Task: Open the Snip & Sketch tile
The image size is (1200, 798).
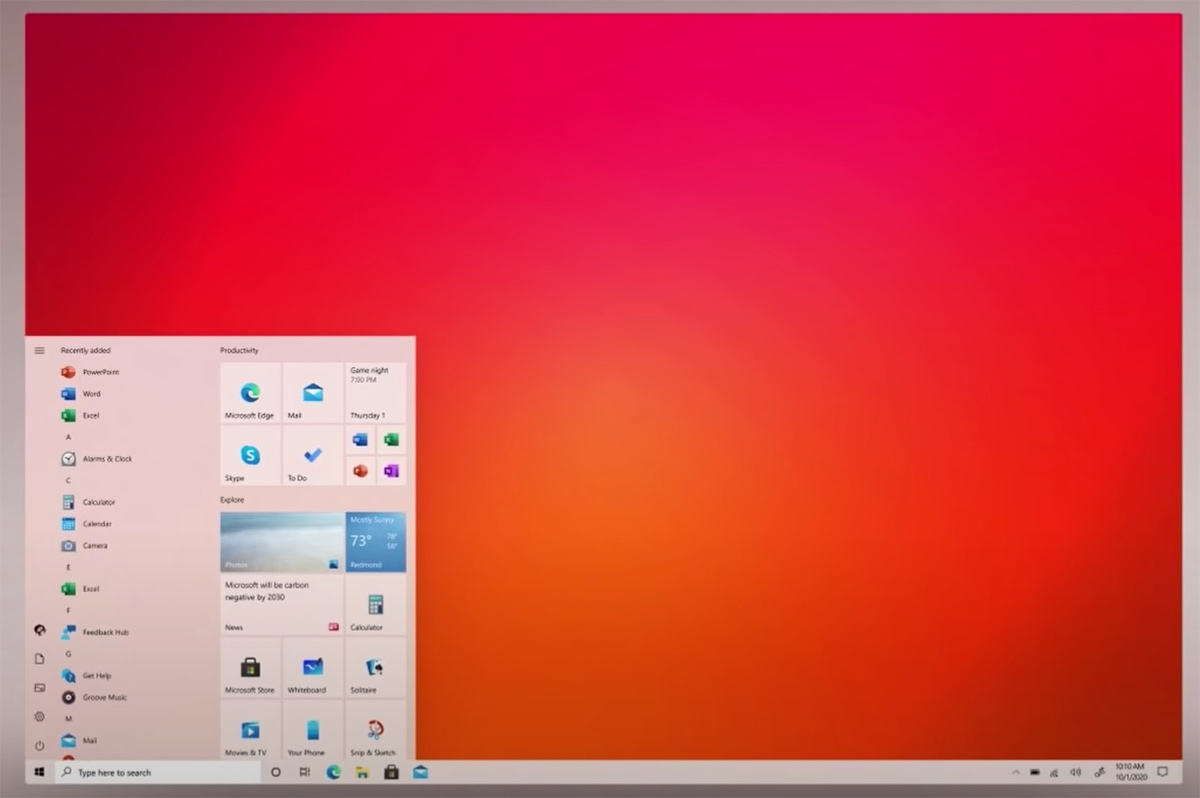Action: (x=375, y=731)
